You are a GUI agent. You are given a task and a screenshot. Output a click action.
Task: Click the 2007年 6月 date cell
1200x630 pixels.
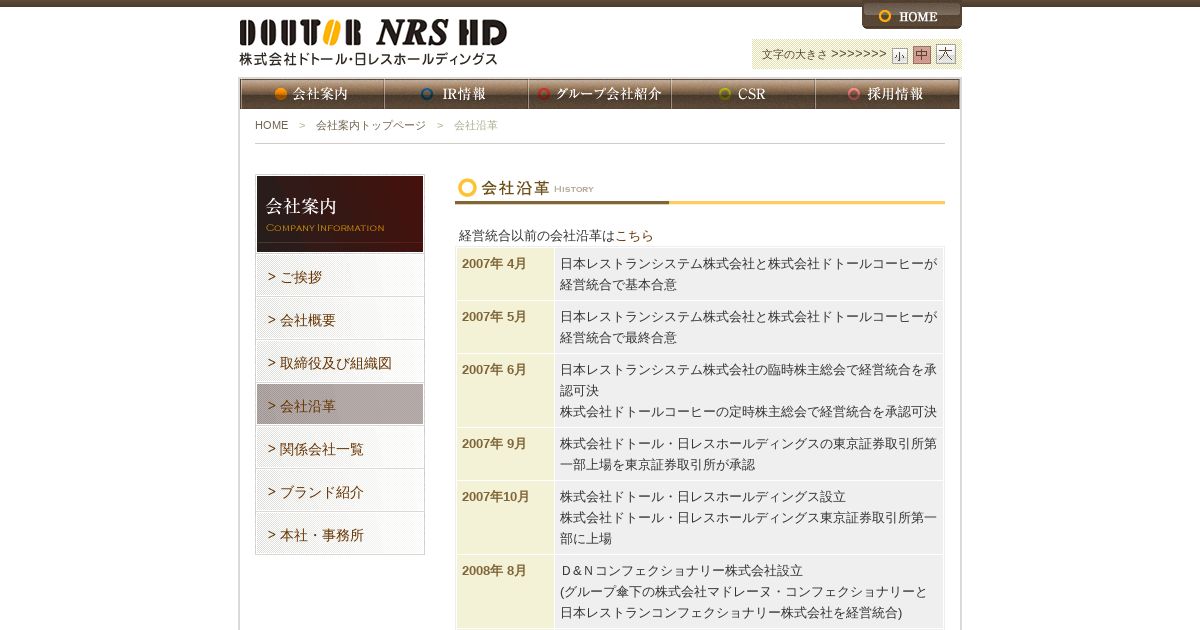[x=505, y=390]
